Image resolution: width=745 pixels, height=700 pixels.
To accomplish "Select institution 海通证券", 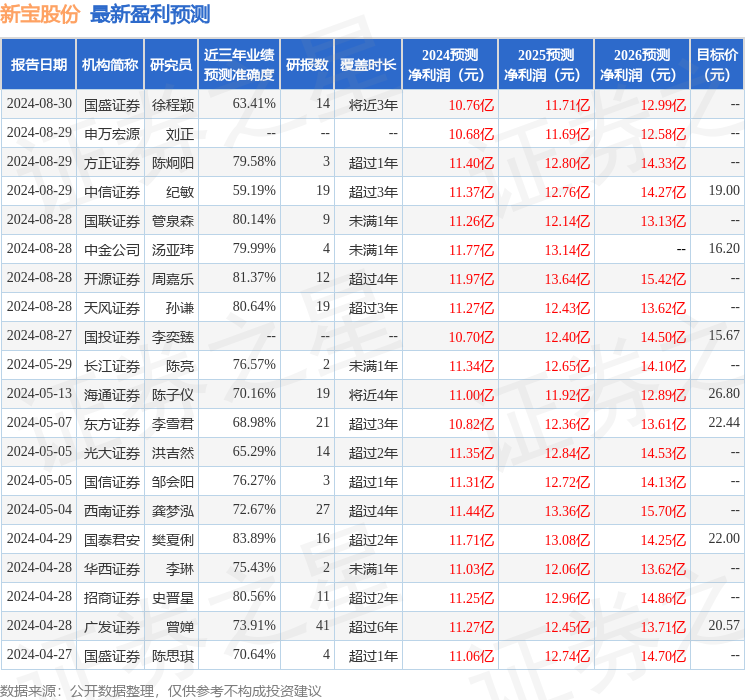I will pyautogui.click(x=112, y=395).
